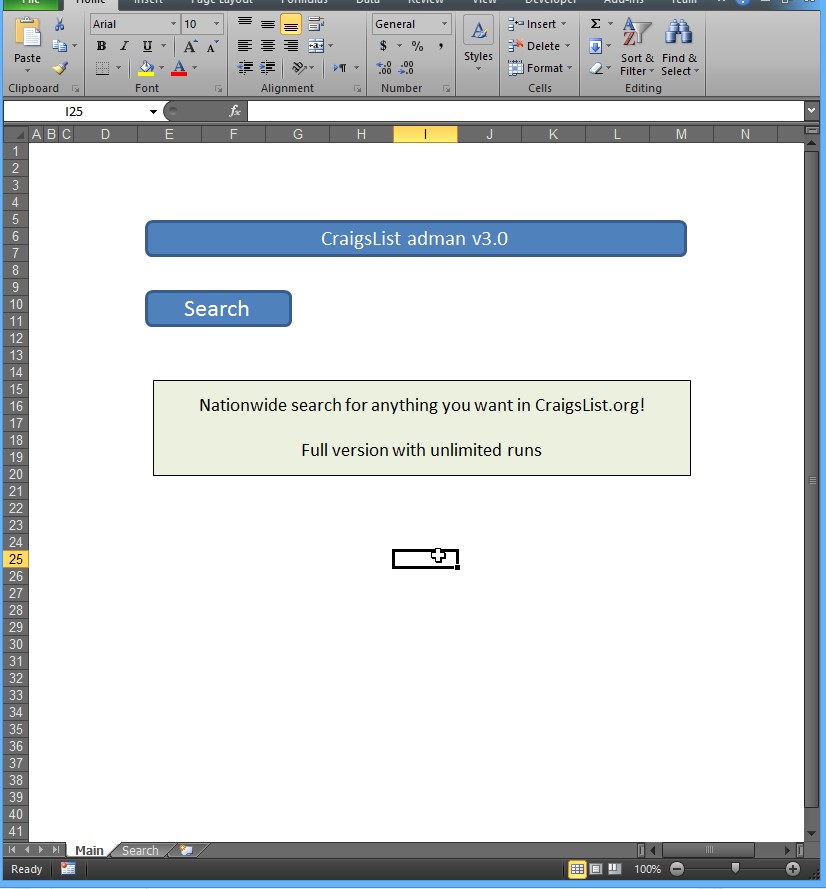Viewport: 826px width, 889px height.
Task: Increase indent
Action: coord(268,68)
